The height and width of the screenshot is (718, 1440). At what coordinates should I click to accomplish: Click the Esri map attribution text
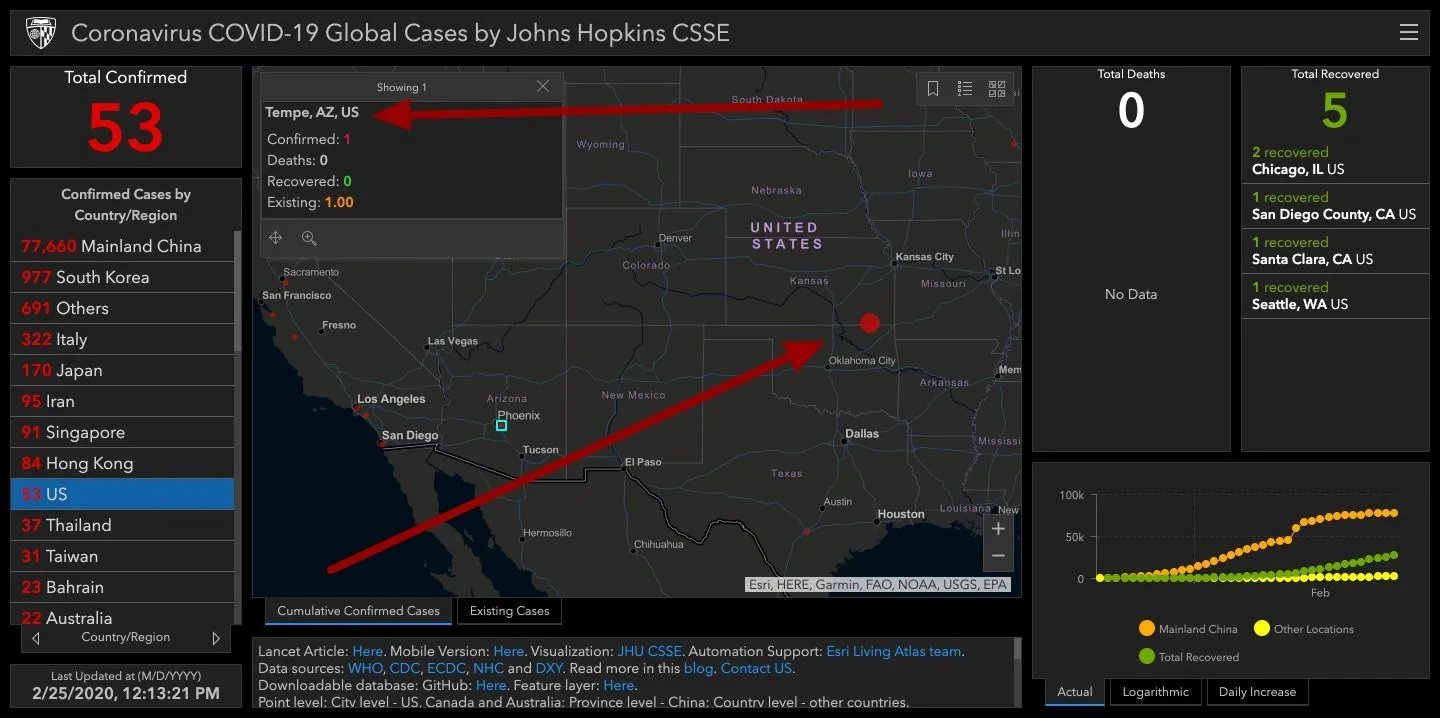click(878, 584)
